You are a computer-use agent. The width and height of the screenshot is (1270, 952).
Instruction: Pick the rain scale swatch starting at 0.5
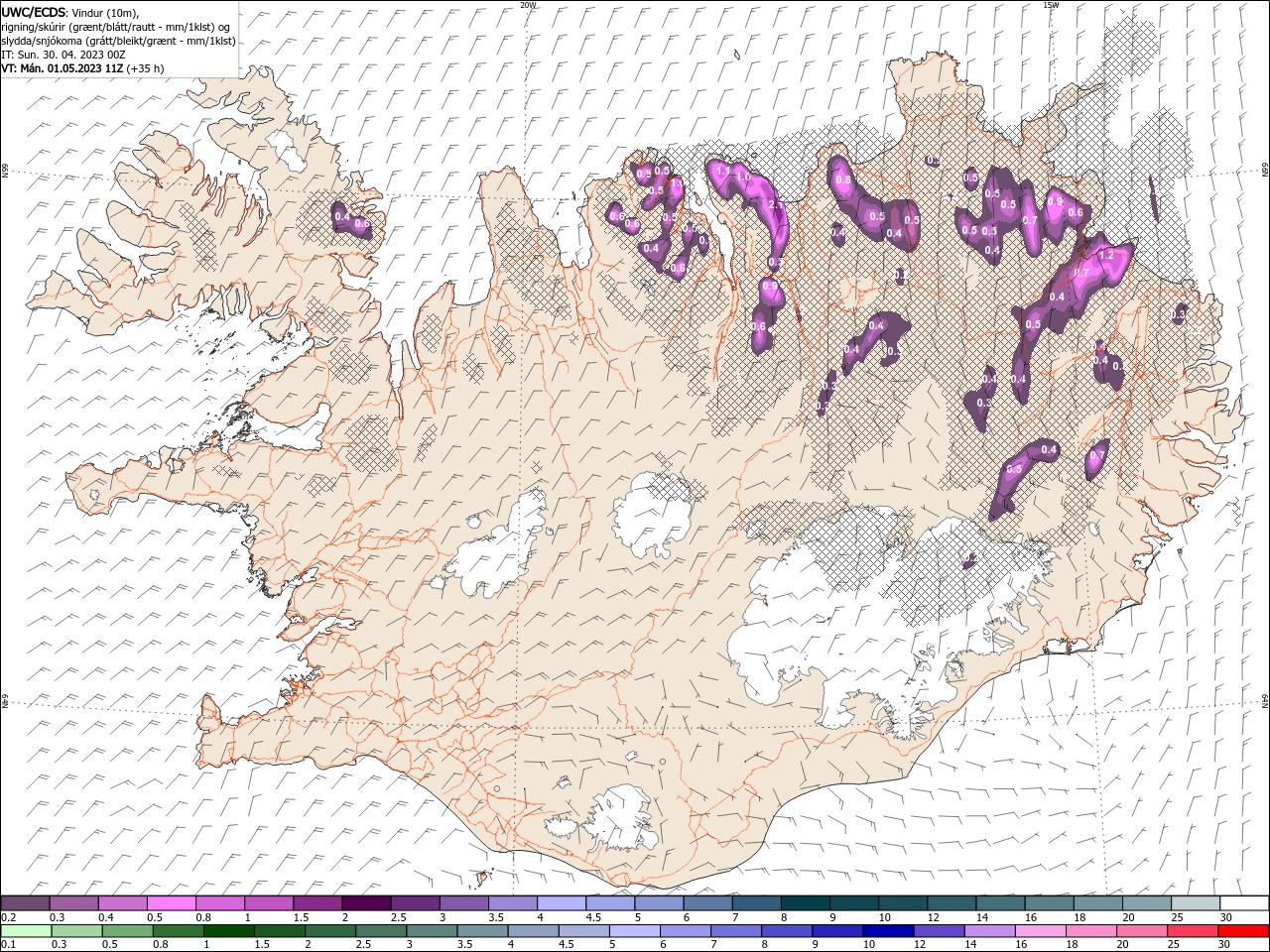coord(128,931)
